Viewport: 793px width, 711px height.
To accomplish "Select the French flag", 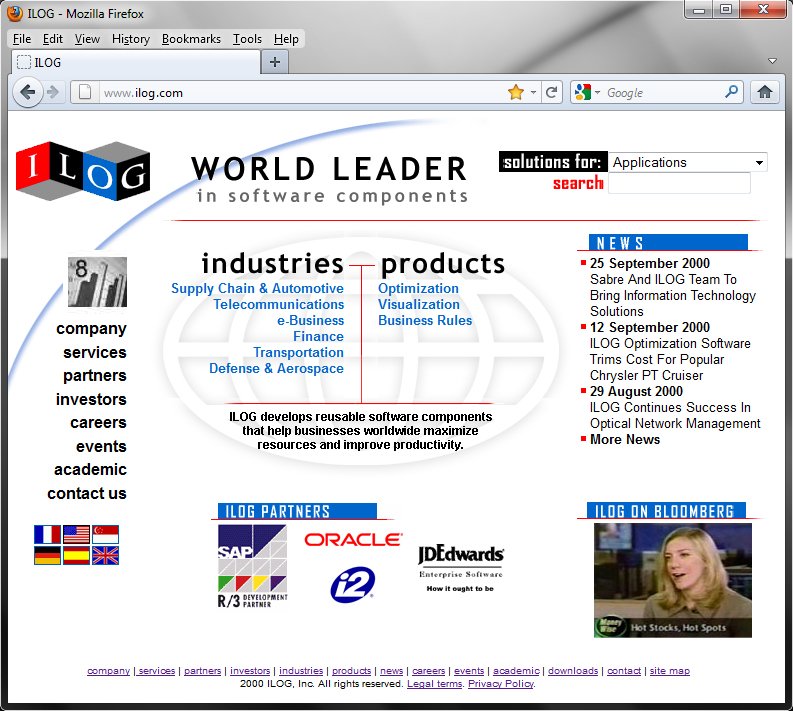I will (x=47, y=535).
